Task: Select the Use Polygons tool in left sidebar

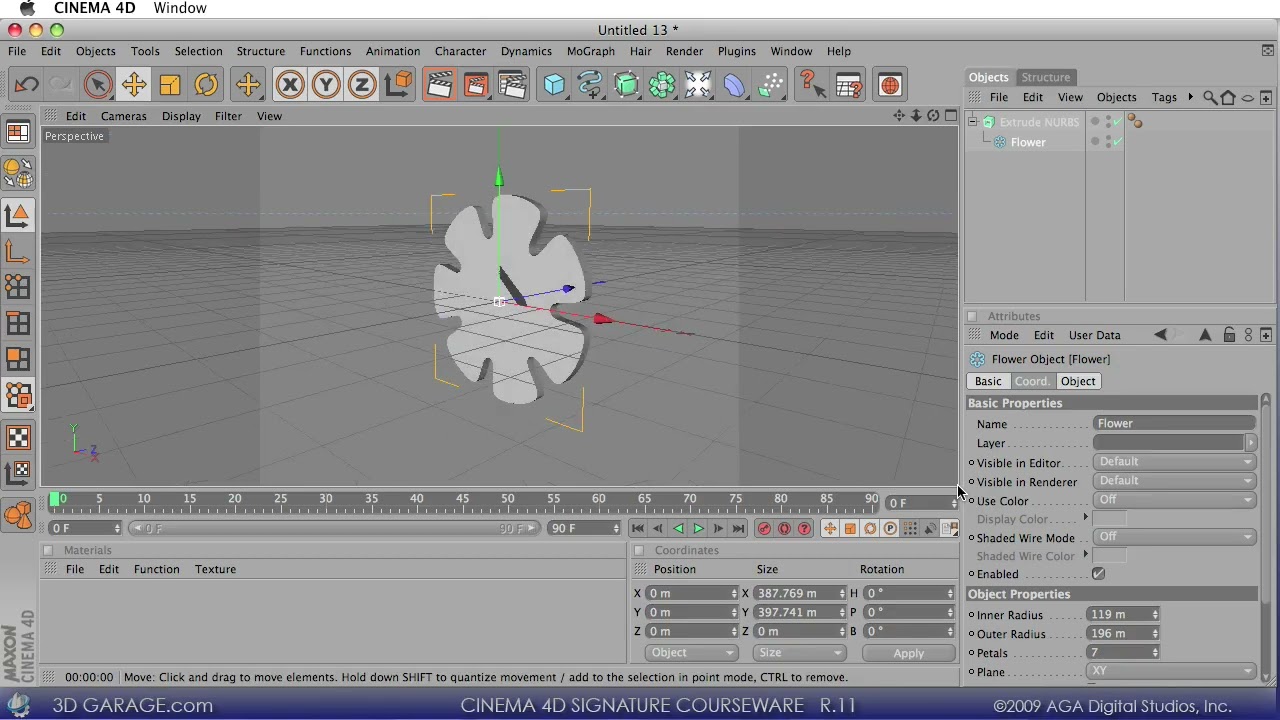Action: 18,359
